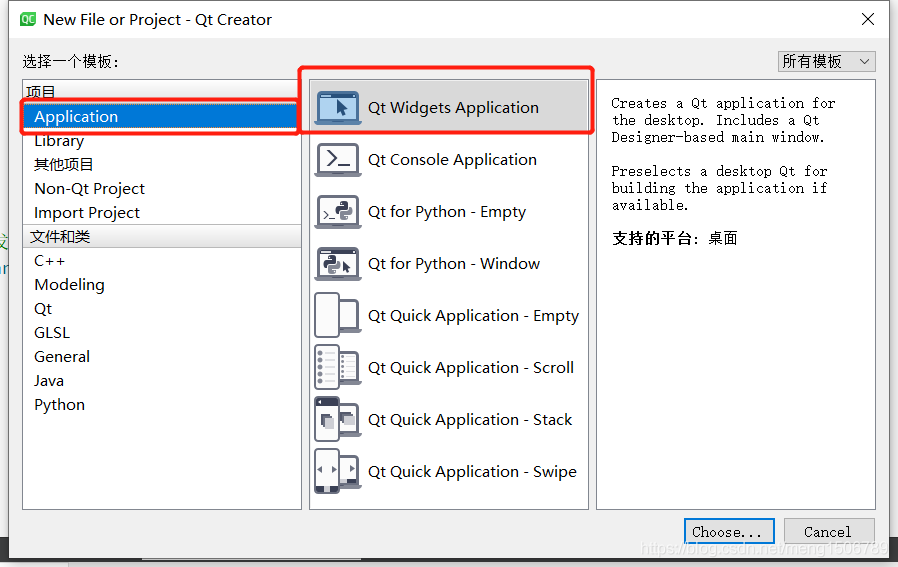Viewport: 898px width, 567px height.
Task: Click the Qt Creator logo in title bar
Action: click(27, 19)
